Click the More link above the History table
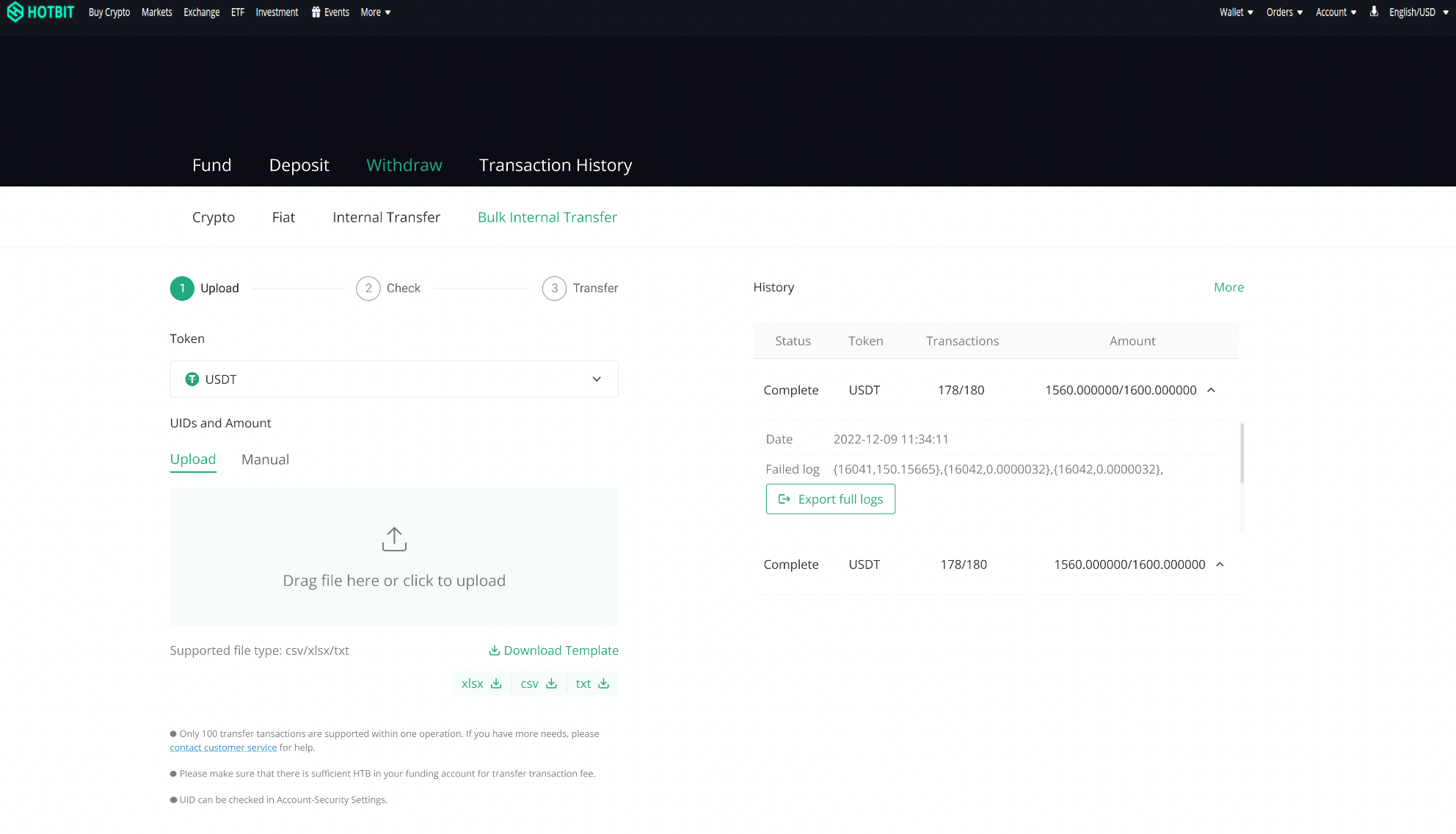The height and width of the screenshot is (834, 1456). (x=1228, y=287)
